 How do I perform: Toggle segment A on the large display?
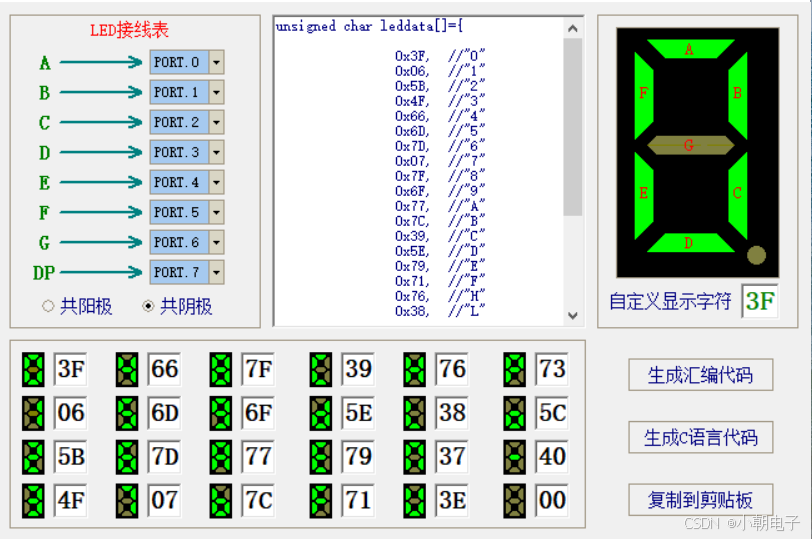(690, 49)
